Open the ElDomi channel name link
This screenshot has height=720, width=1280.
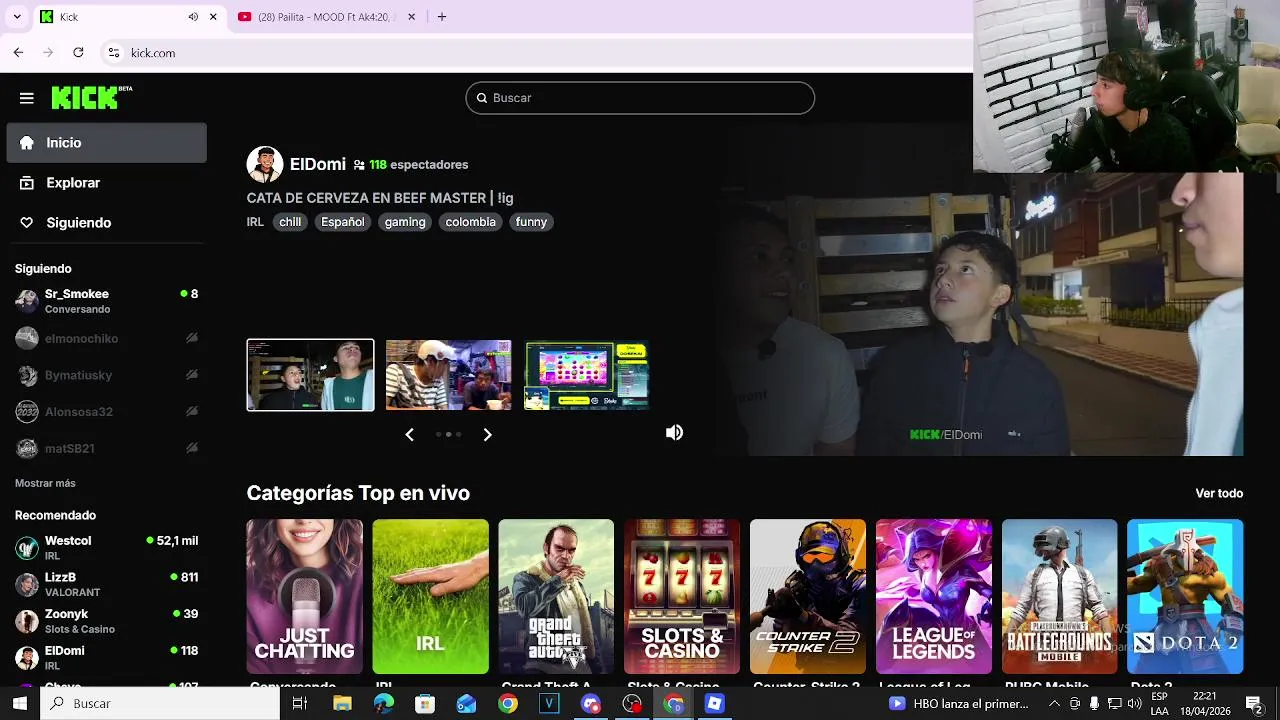[318, 165]
